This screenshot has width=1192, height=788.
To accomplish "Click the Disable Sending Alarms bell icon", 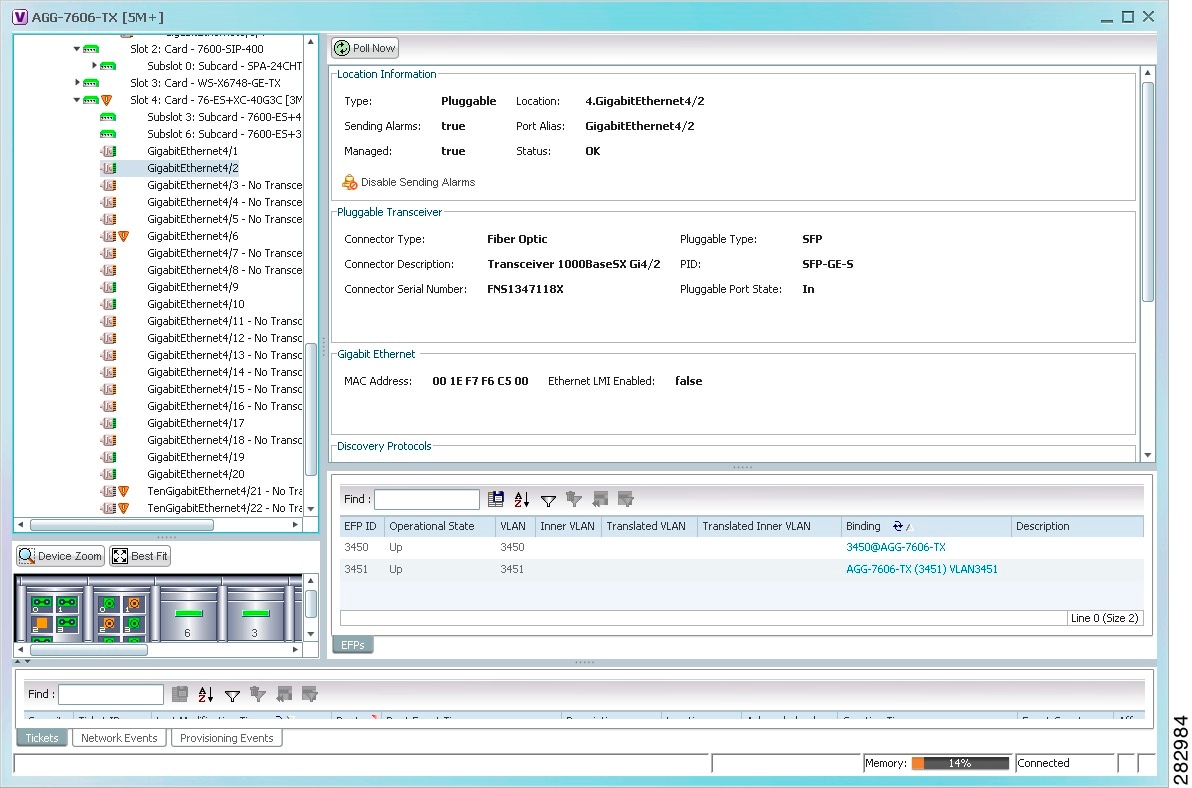I will (350, 182).
